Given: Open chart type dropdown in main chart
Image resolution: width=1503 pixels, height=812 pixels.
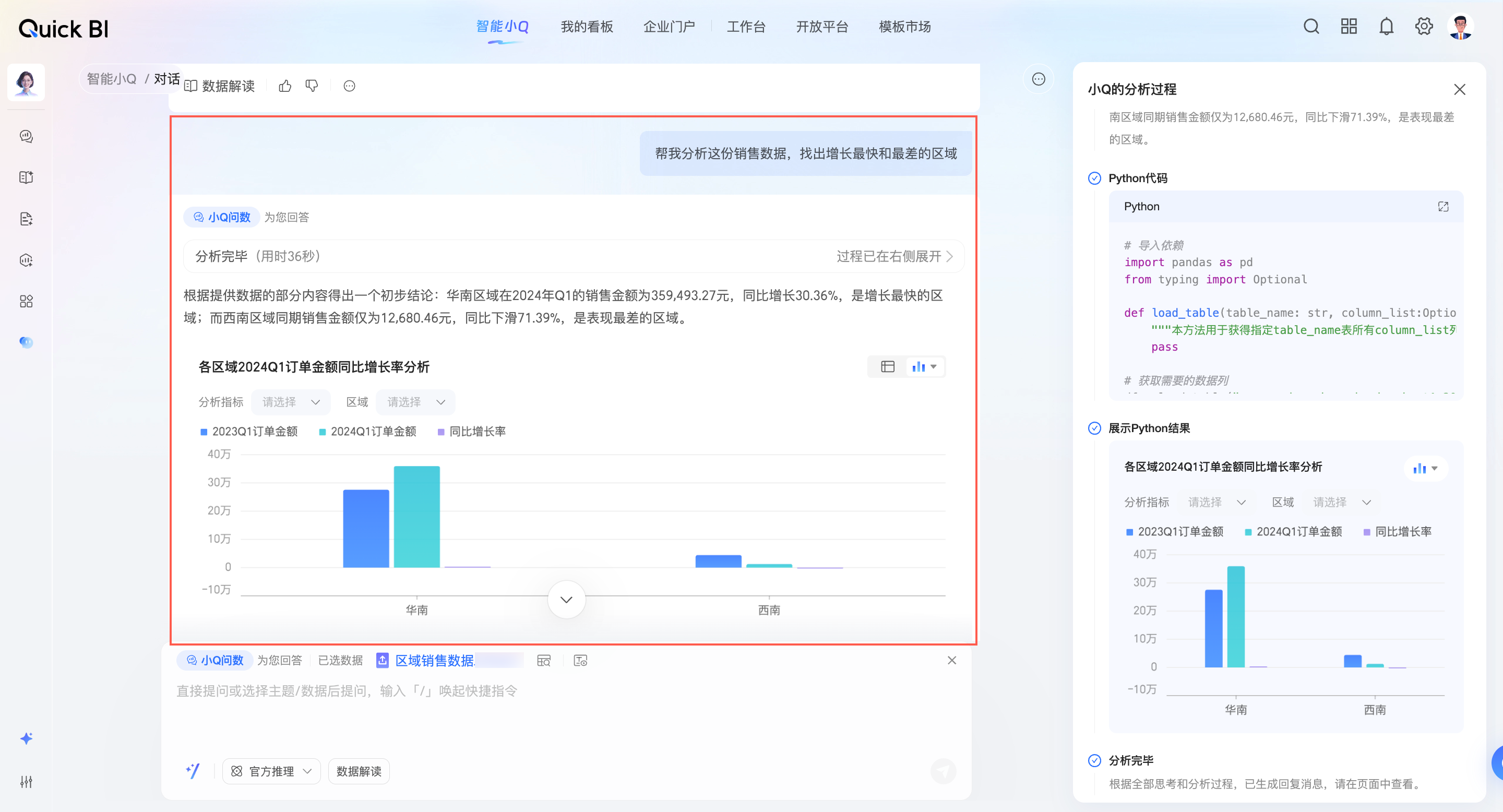Looking at the screenshot, I should [x=924, y=367].
